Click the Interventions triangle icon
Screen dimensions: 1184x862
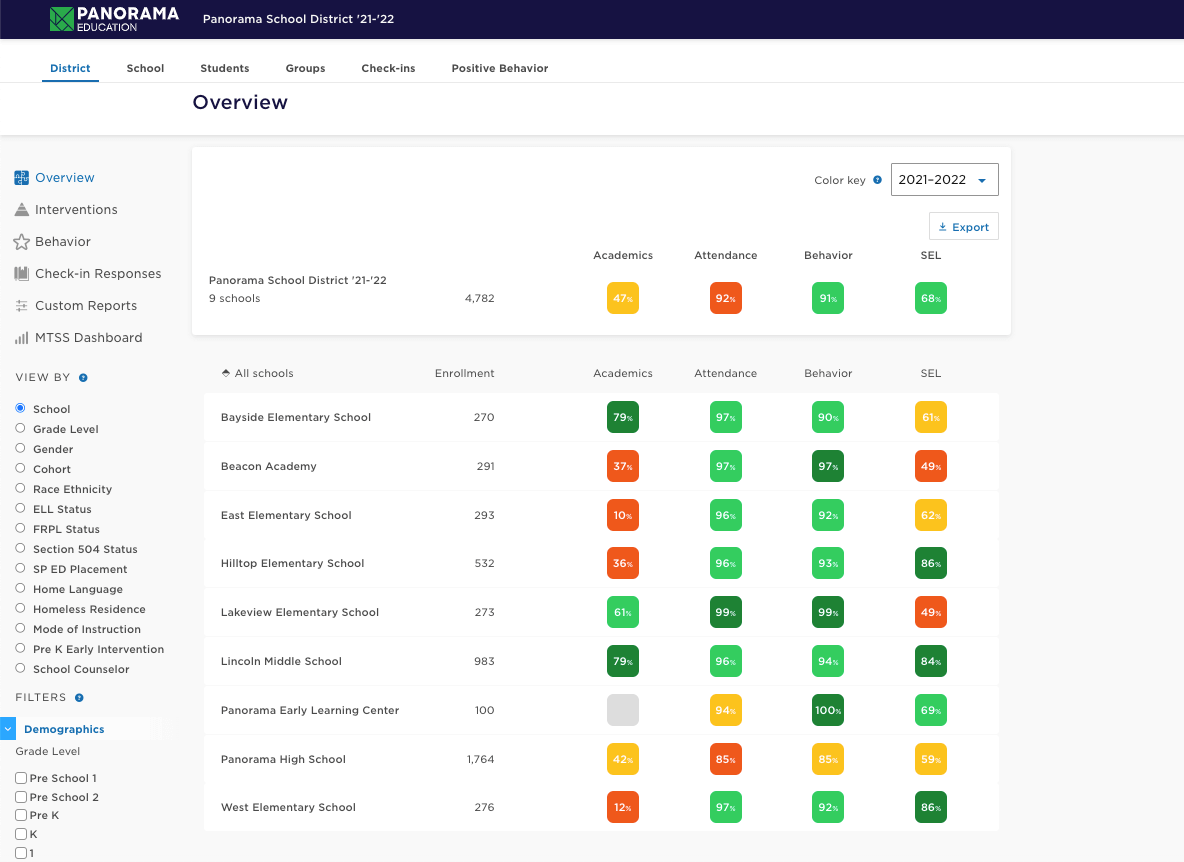coord(21,209)
